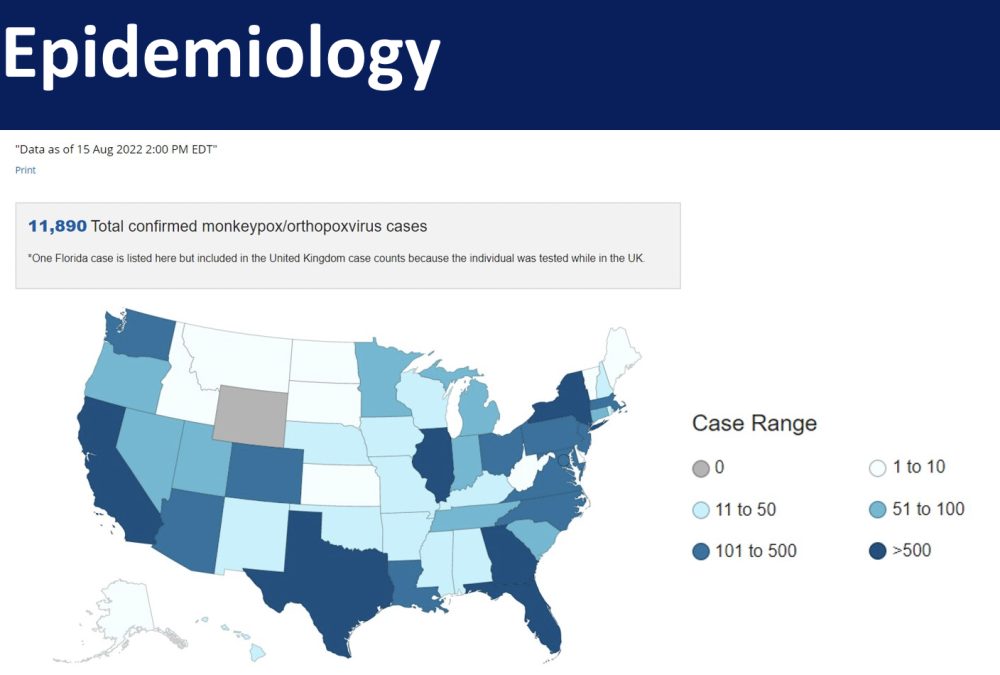The width and height of the screenshot is (1000, 675).
Task: Select the 1 to 10 legend swatch
Action: tap(878, 468)
